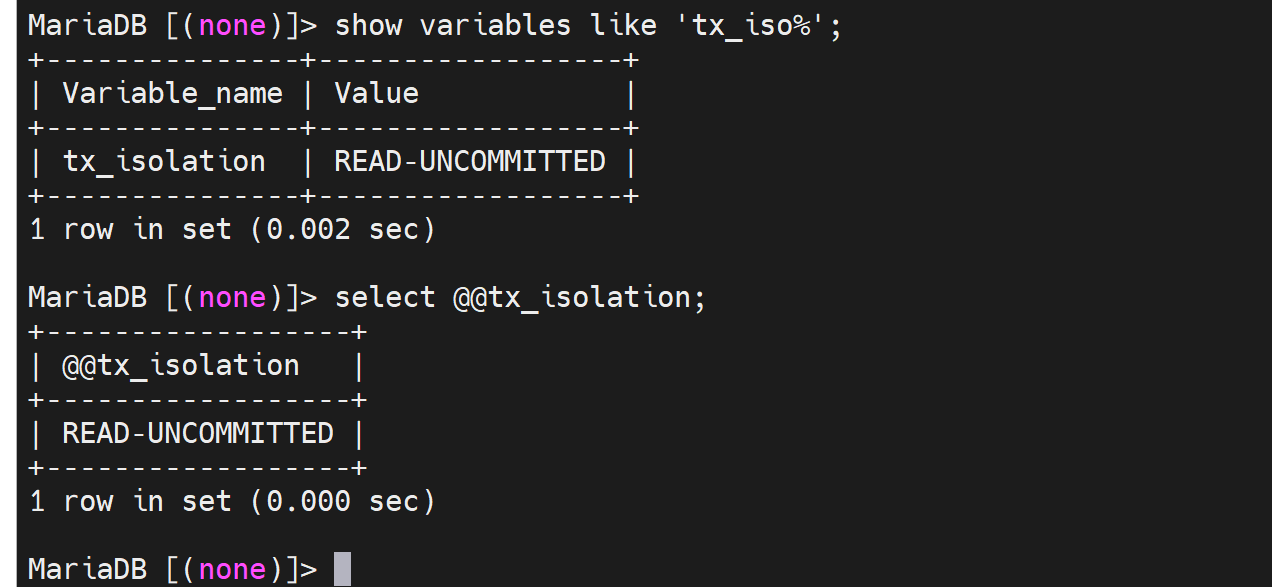Click the '0.002 sec' timing text
Image resolution: width=1272 pixels, height=587 pixels.
click(342, 230)
